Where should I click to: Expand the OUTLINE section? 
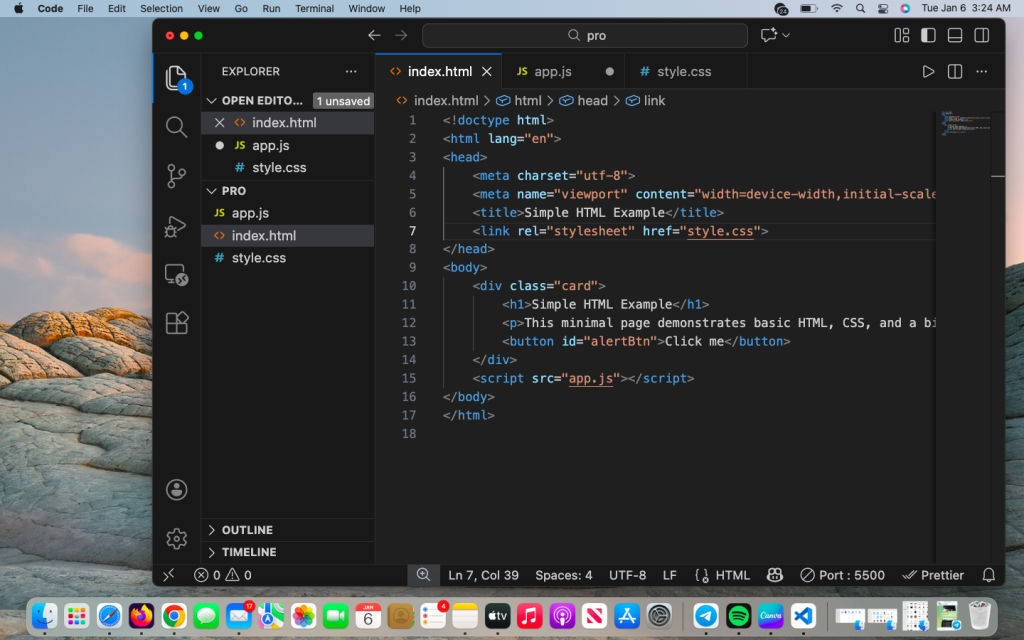pyautogui.click(x=247, y=530)
